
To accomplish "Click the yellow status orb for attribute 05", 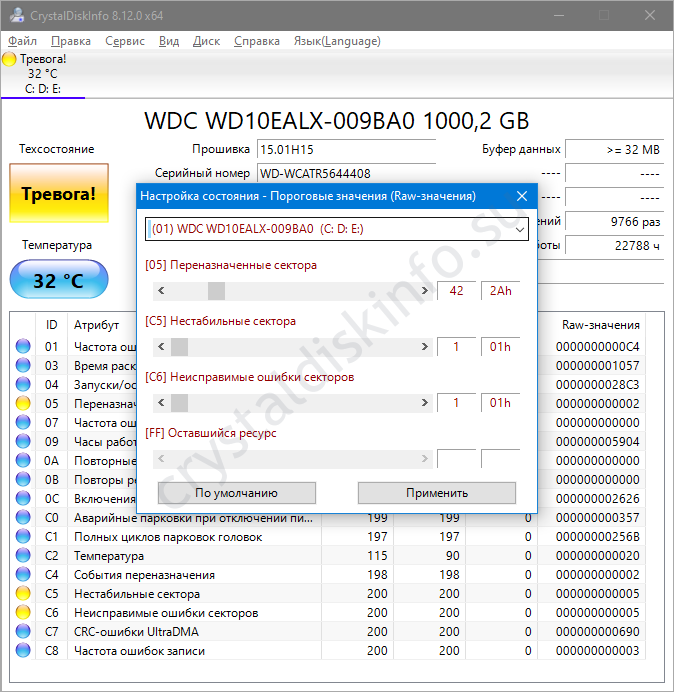I will click(x=23, y=403).
